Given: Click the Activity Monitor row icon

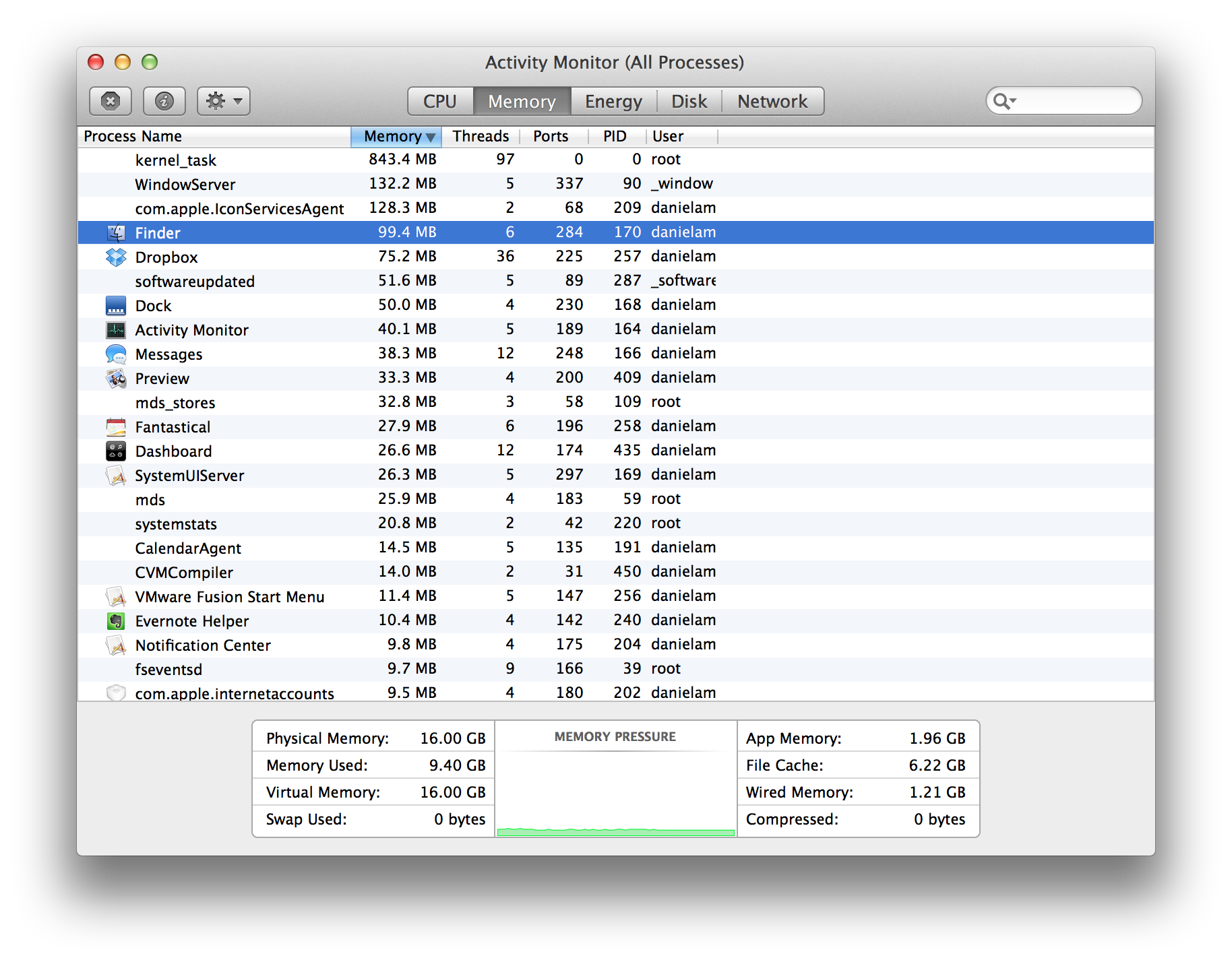Looking at the screenshot, I should tap(116, 329).
